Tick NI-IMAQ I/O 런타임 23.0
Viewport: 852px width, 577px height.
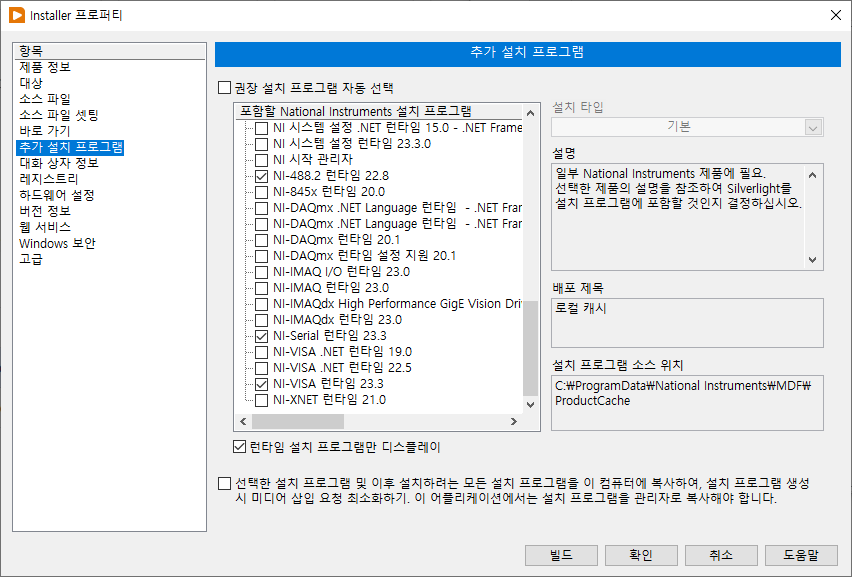point(261,272)
